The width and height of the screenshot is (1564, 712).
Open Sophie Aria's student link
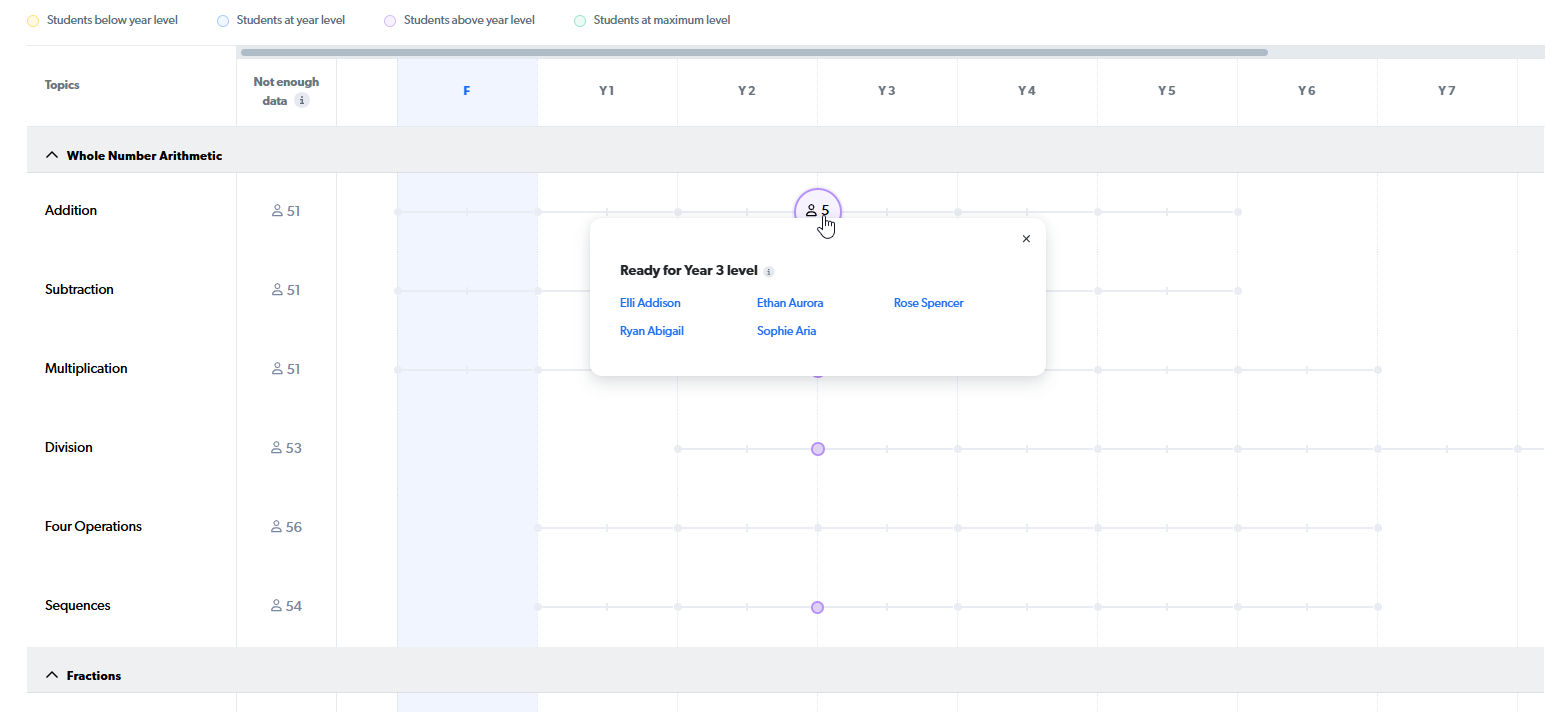point(786,331)
